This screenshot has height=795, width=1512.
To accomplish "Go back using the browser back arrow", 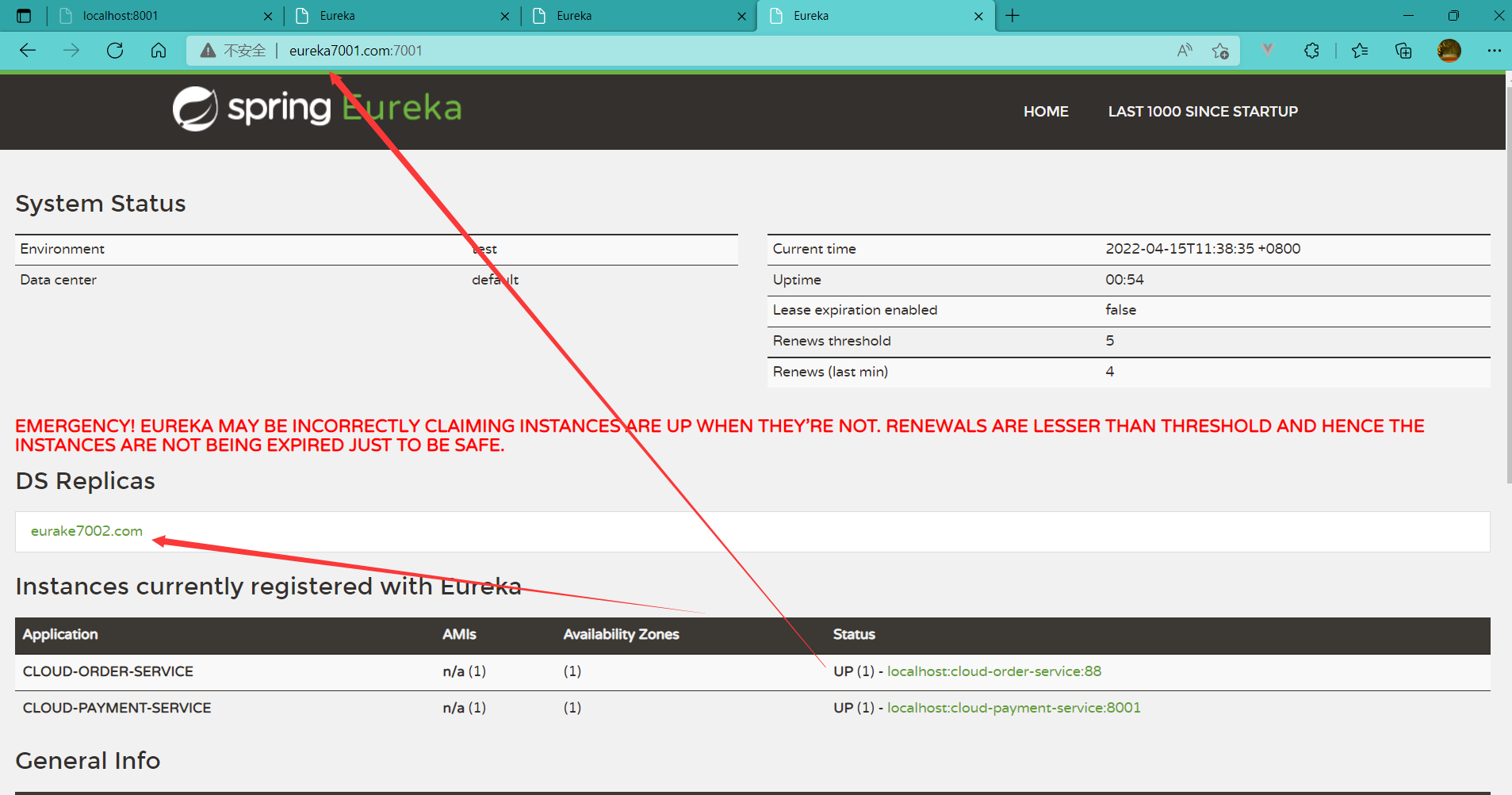I will pos(28,51).
